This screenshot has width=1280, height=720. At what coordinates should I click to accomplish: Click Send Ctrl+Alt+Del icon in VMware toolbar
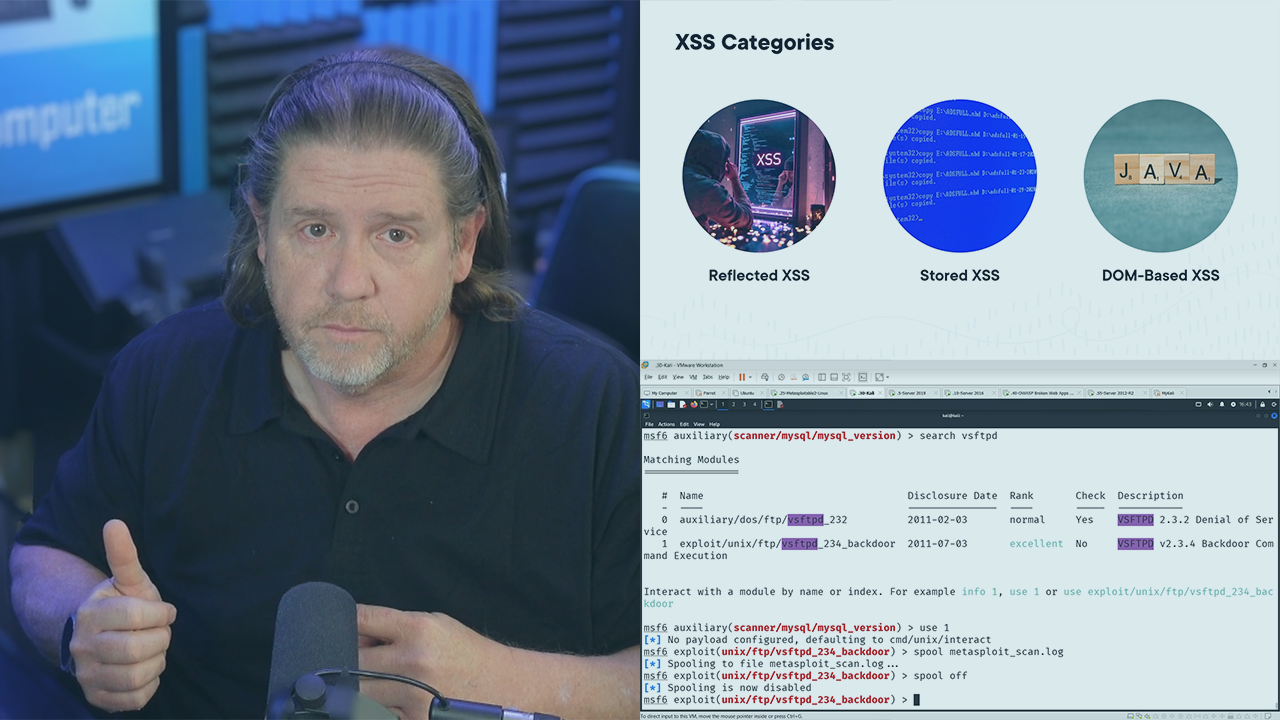coord(765,377)
